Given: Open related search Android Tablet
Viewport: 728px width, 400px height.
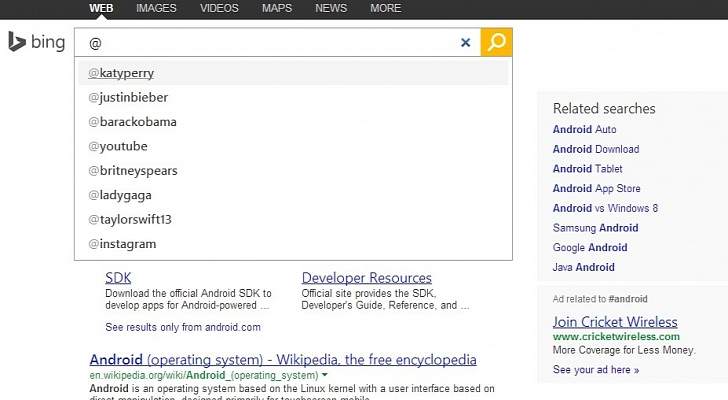Looking at the screenshot, I should pyautogui.click(x=587, y=169).
